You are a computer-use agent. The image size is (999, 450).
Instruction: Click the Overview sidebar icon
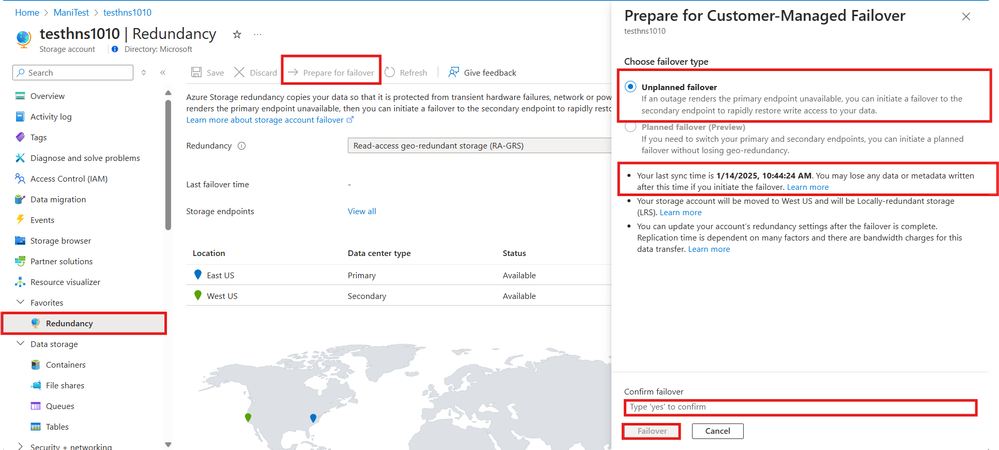[20, 96]
